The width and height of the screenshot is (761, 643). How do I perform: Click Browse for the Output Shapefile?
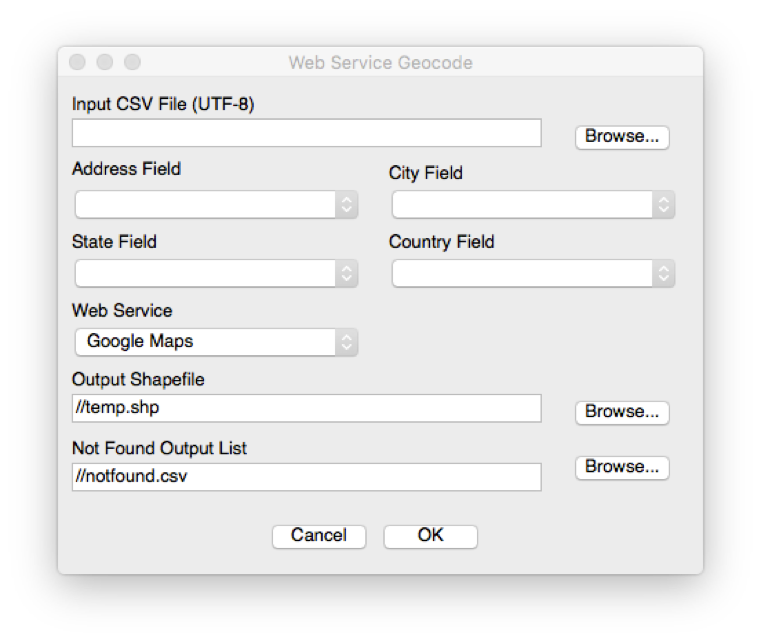621,412
